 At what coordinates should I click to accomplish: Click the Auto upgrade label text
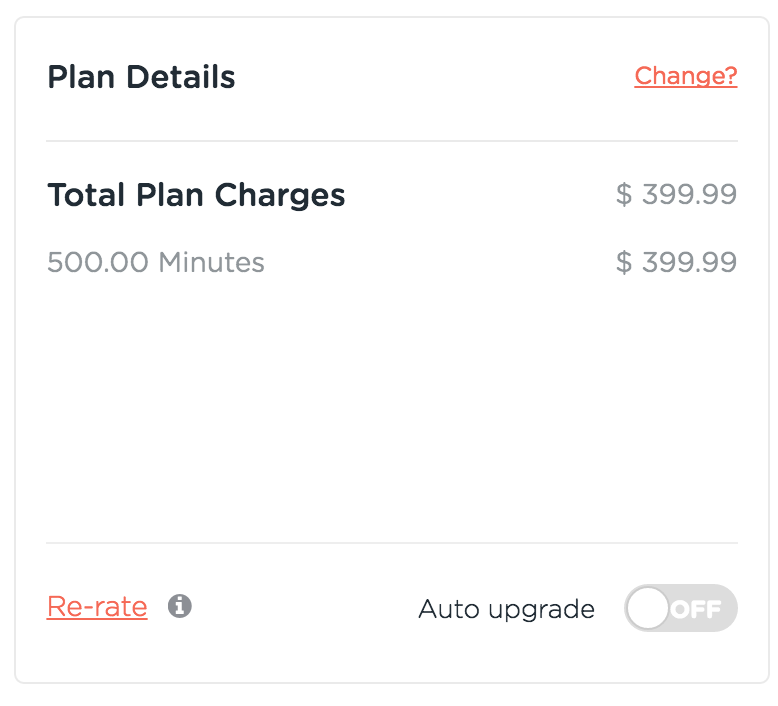[506, 609]
